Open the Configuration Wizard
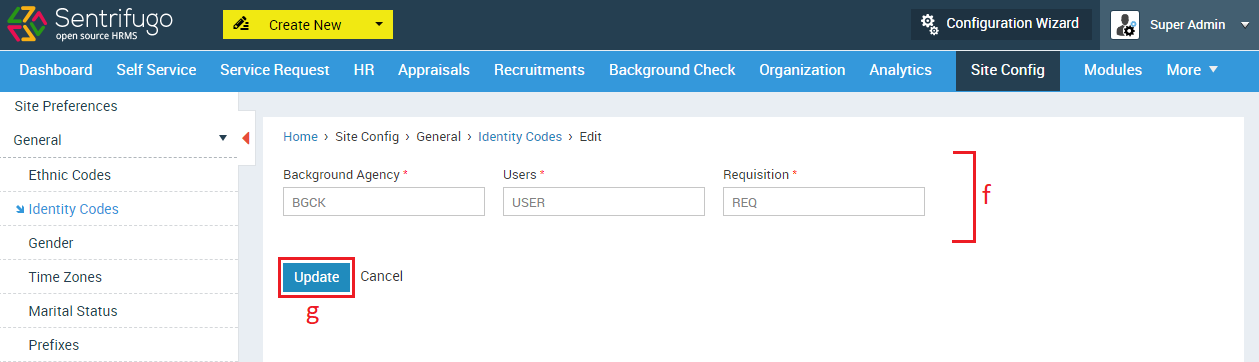The width and height of the screenshot is (1259, 362). point(1000,24)
